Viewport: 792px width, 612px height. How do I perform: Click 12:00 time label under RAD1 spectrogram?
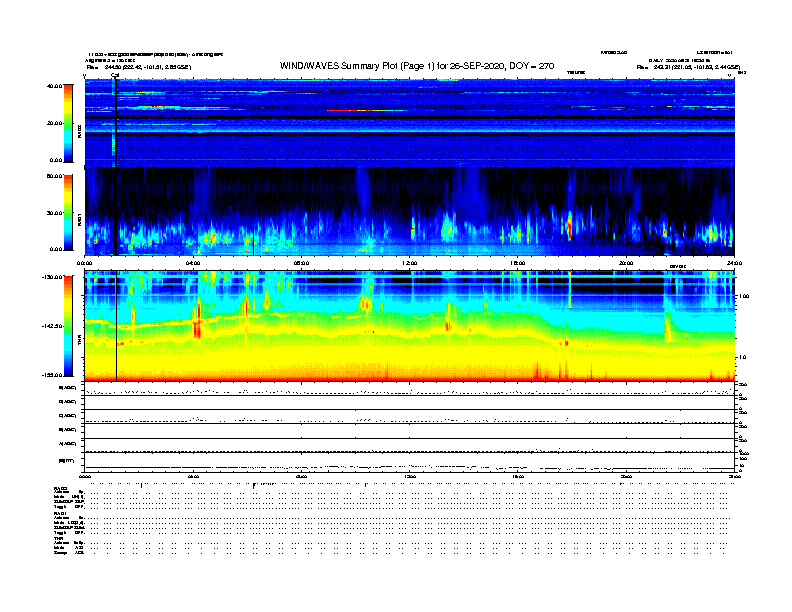[x=410, y=263]
